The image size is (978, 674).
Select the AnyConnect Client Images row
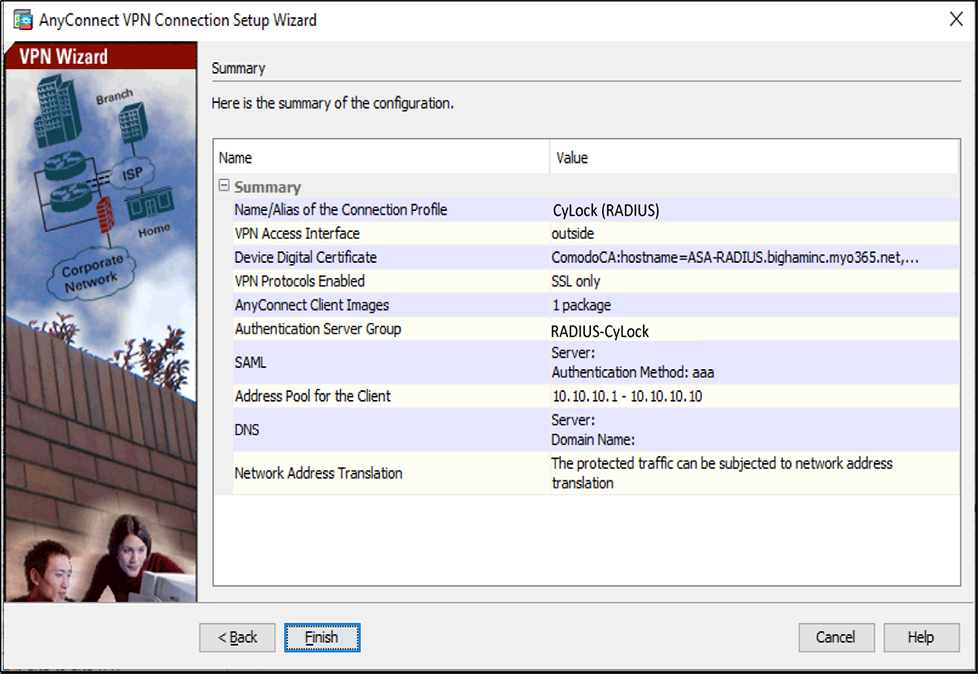coord(311,305)
